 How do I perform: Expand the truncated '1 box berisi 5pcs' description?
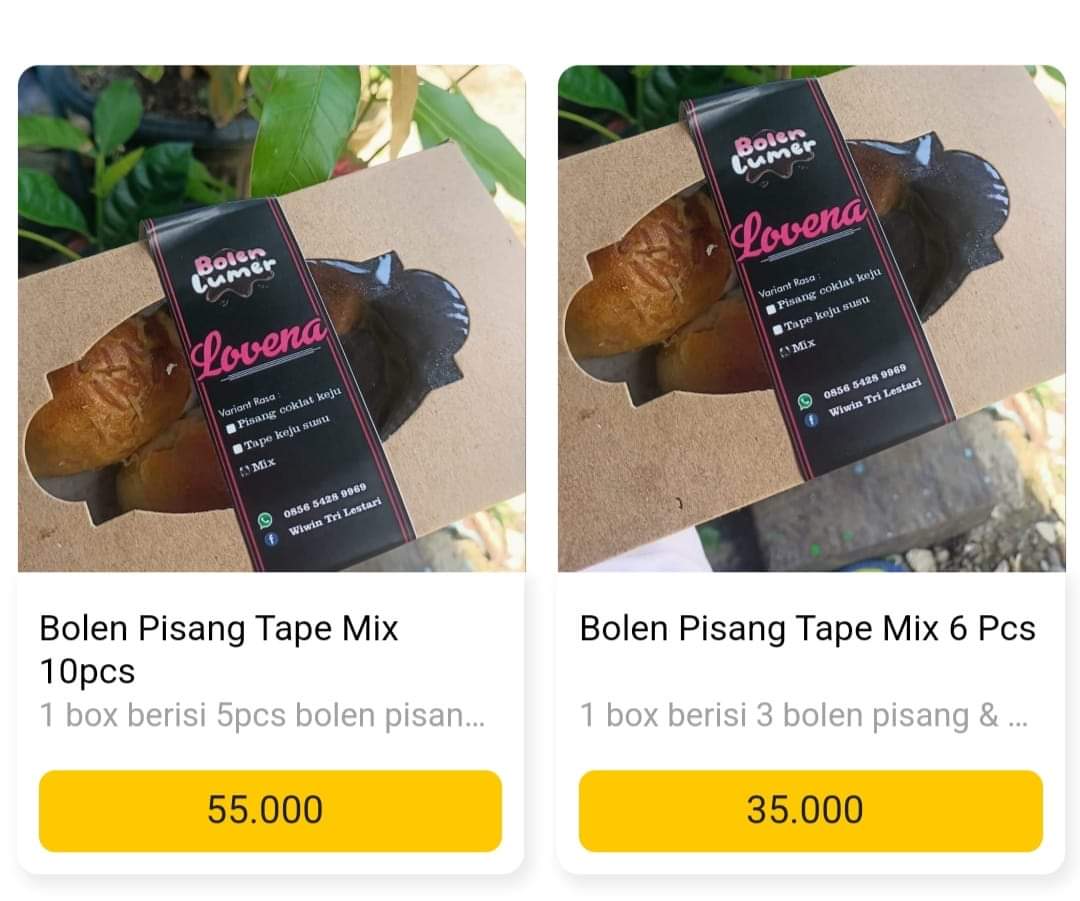click(x=262, y=715)
